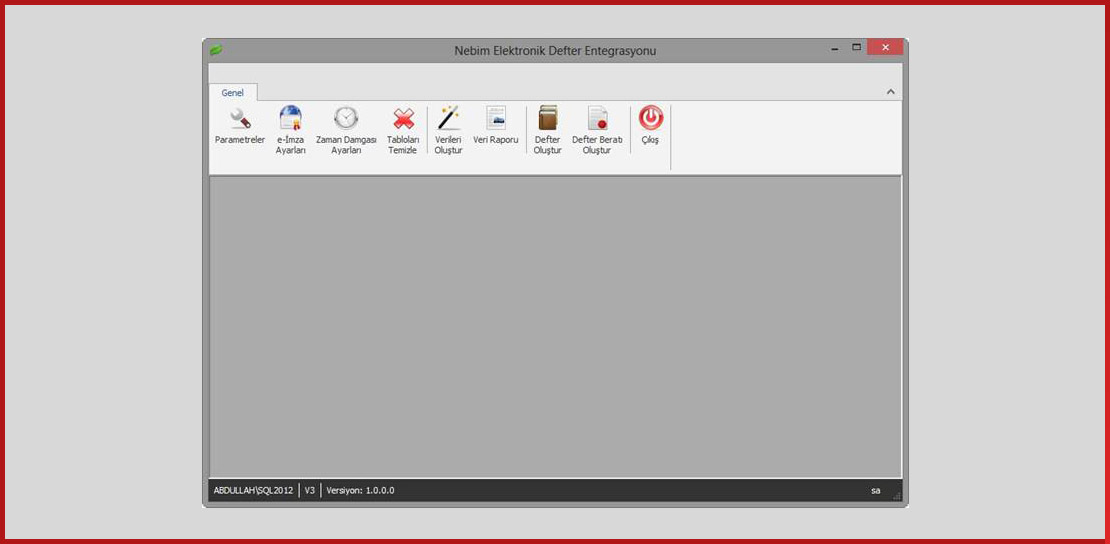Click the window resize grip corner
Image resolution: width=1110 pixels, height=544 pixels.
(897, 497)
